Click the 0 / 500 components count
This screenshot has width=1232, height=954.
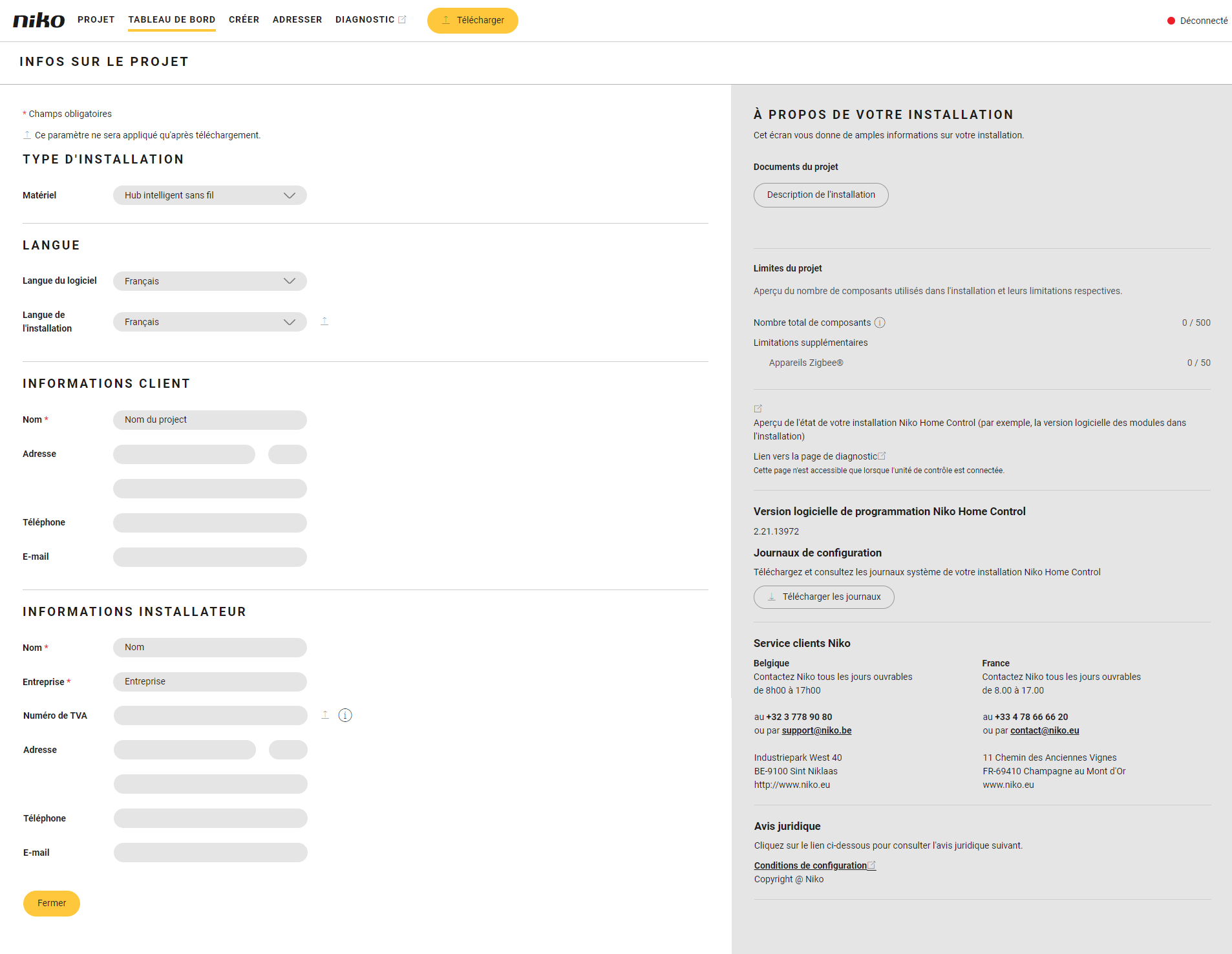(x=1196, y=323)
